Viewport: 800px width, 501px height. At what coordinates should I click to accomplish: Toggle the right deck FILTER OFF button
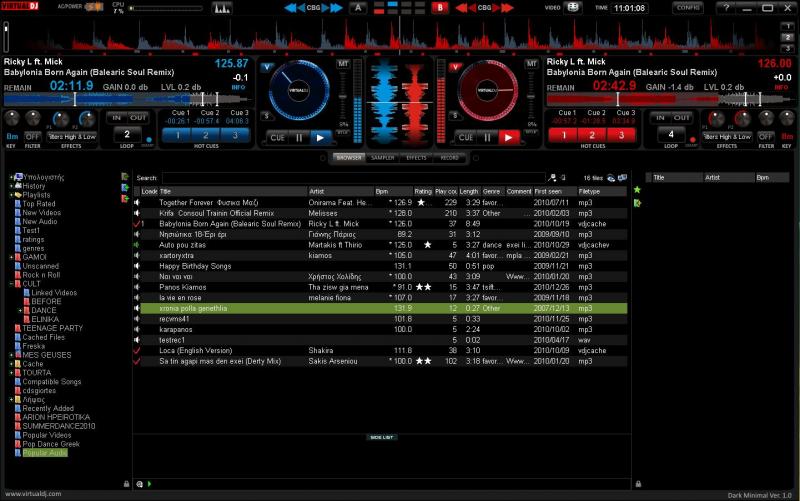(x=765, y=137)
